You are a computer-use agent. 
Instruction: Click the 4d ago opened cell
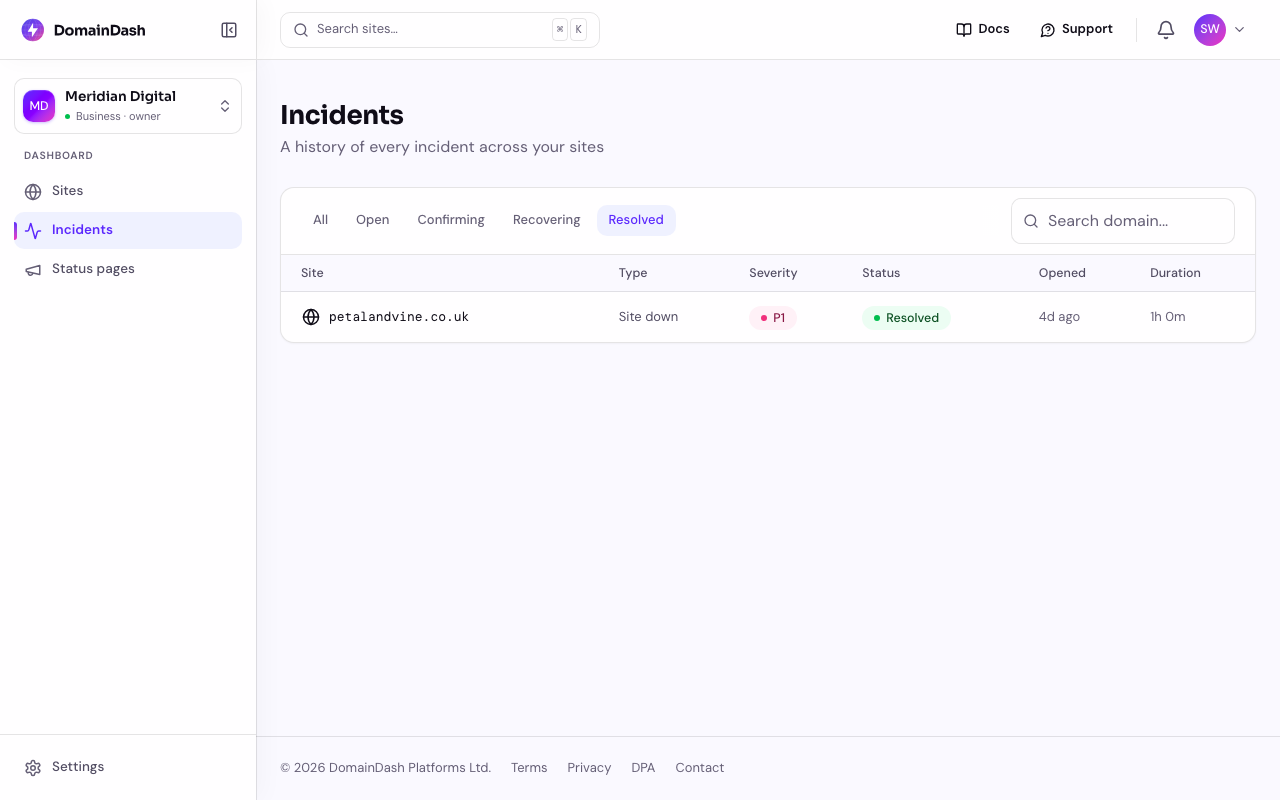pyautogui.click(x=1059, y=317)
